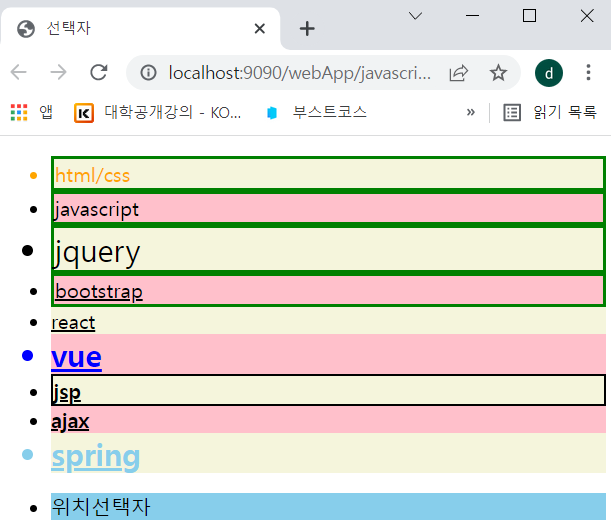Open a new tab with plus button
Image resolution: width=611 pixels, height=527 pixels.
(x=307, y=28)
